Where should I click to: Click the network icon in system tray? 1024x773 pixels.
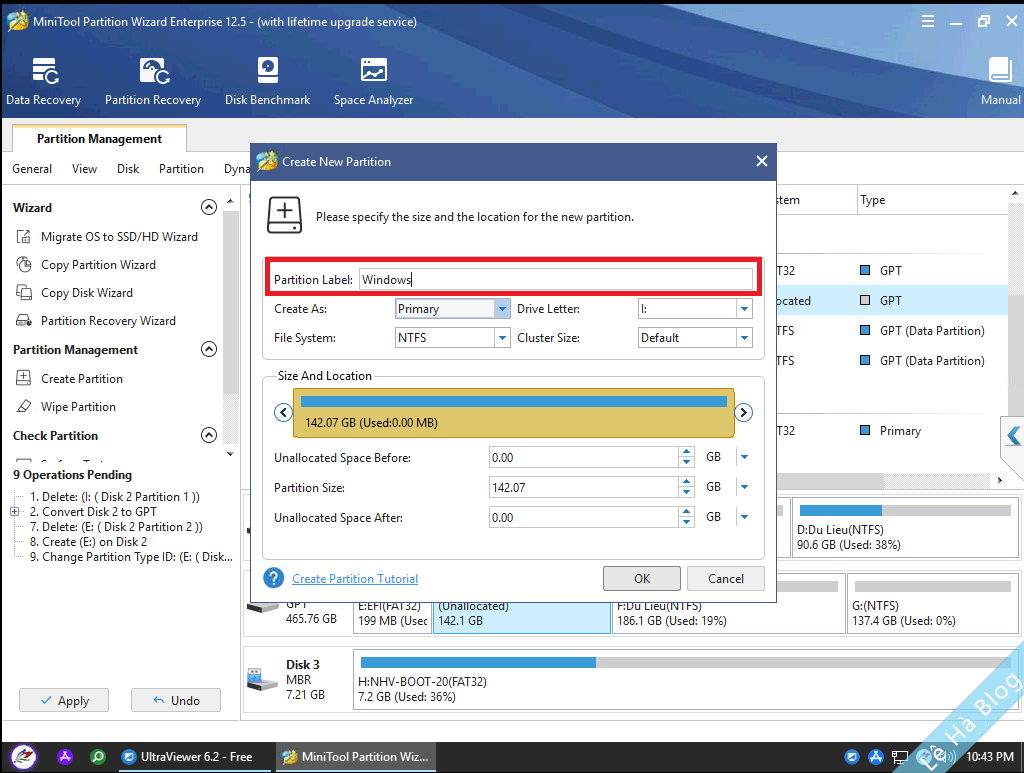pos(900,757)
